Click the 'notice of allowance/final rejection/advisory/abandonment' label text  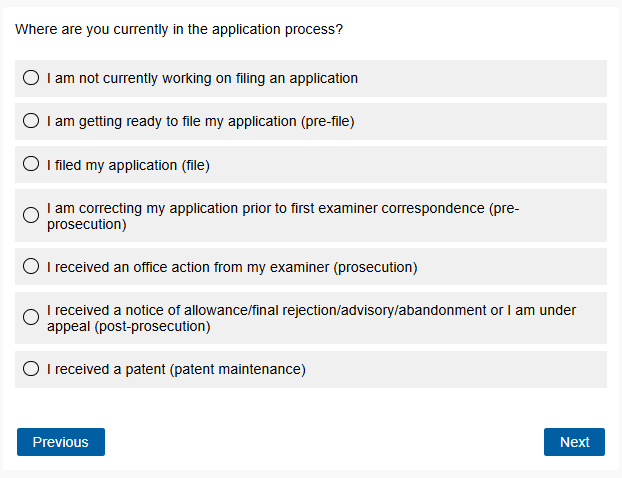pos(300,310)
